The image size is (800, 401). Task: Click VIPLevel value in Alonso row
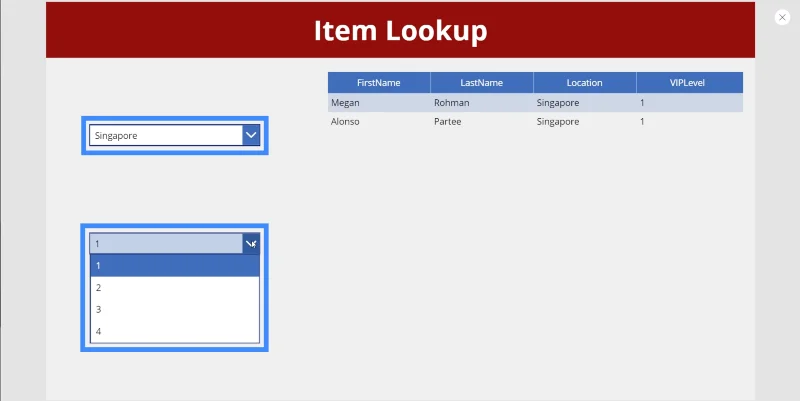pyautogui.click(x=690, y=121)
